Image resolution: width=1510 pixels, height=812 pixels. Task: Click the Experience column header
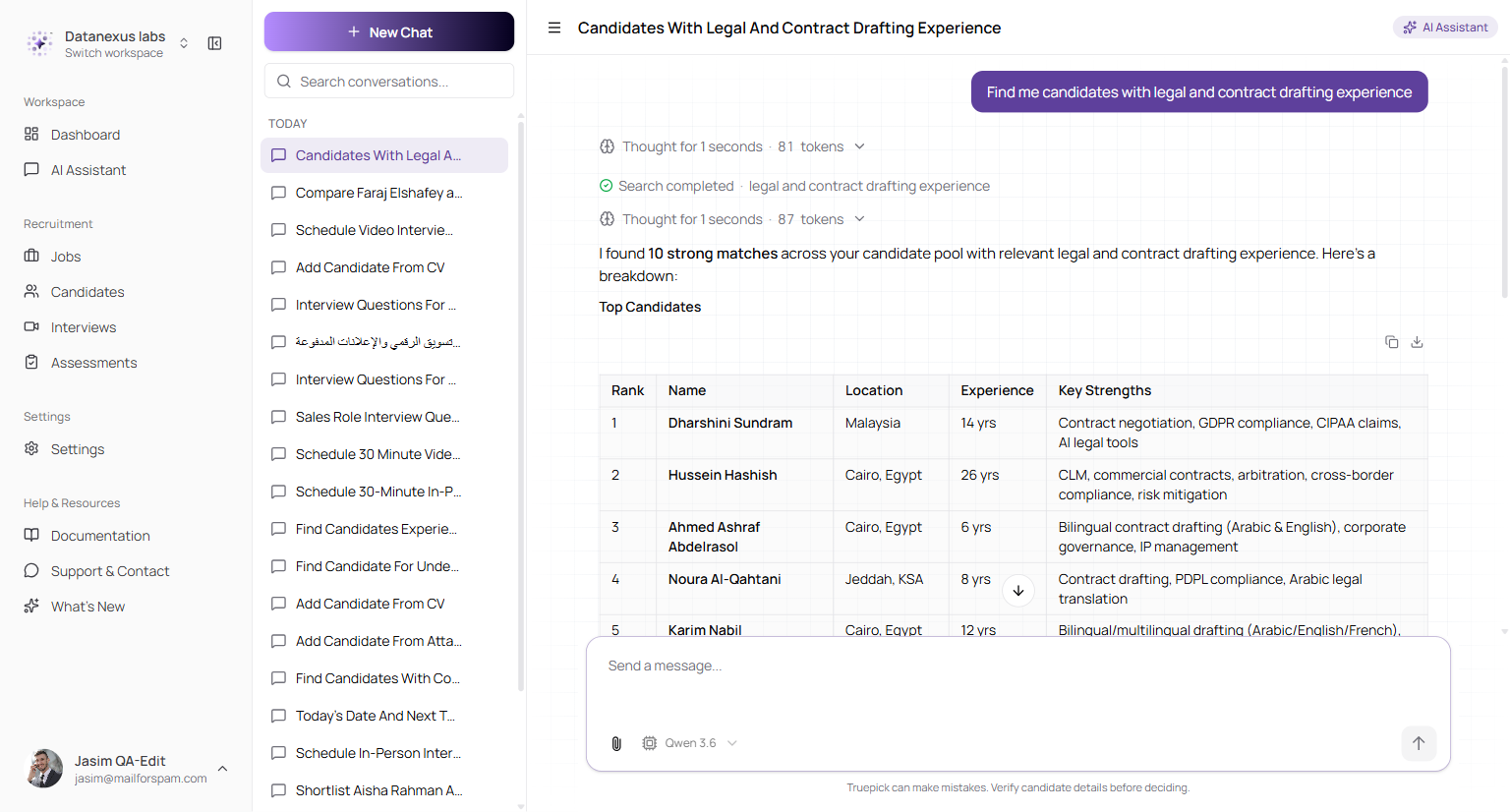click(997, 390)
